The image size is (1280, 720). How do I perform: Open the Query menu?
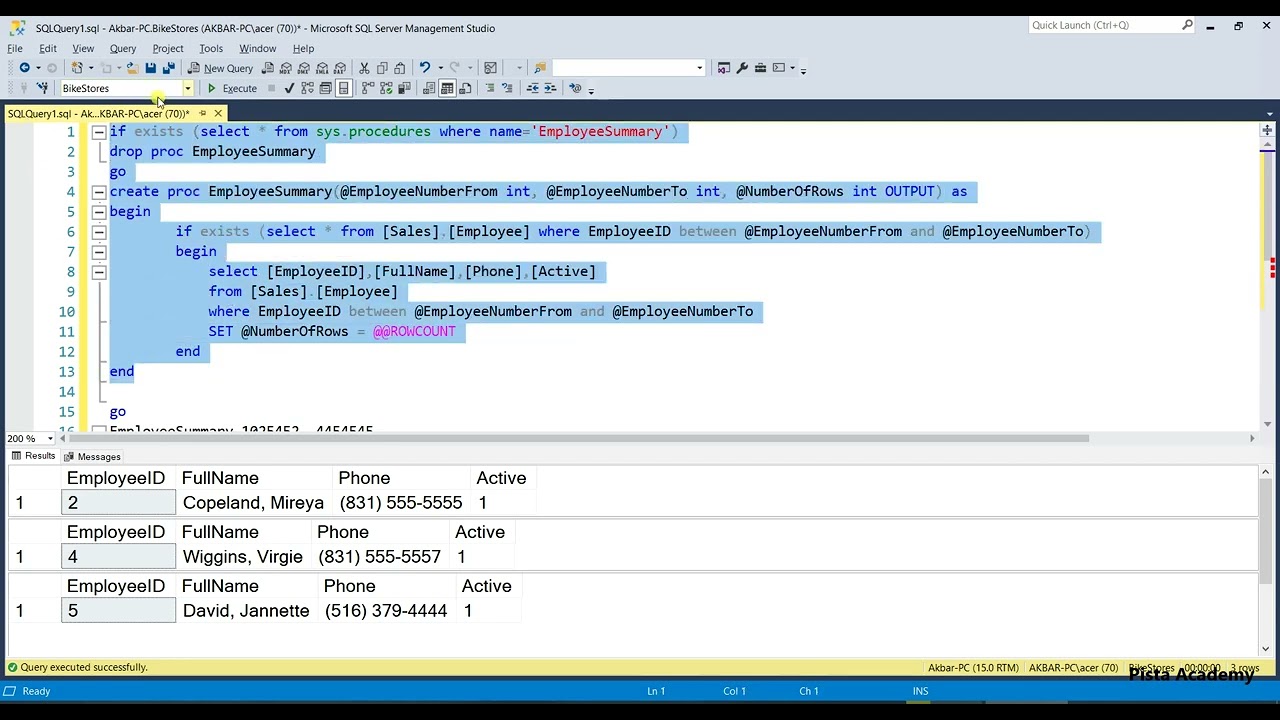123,48
